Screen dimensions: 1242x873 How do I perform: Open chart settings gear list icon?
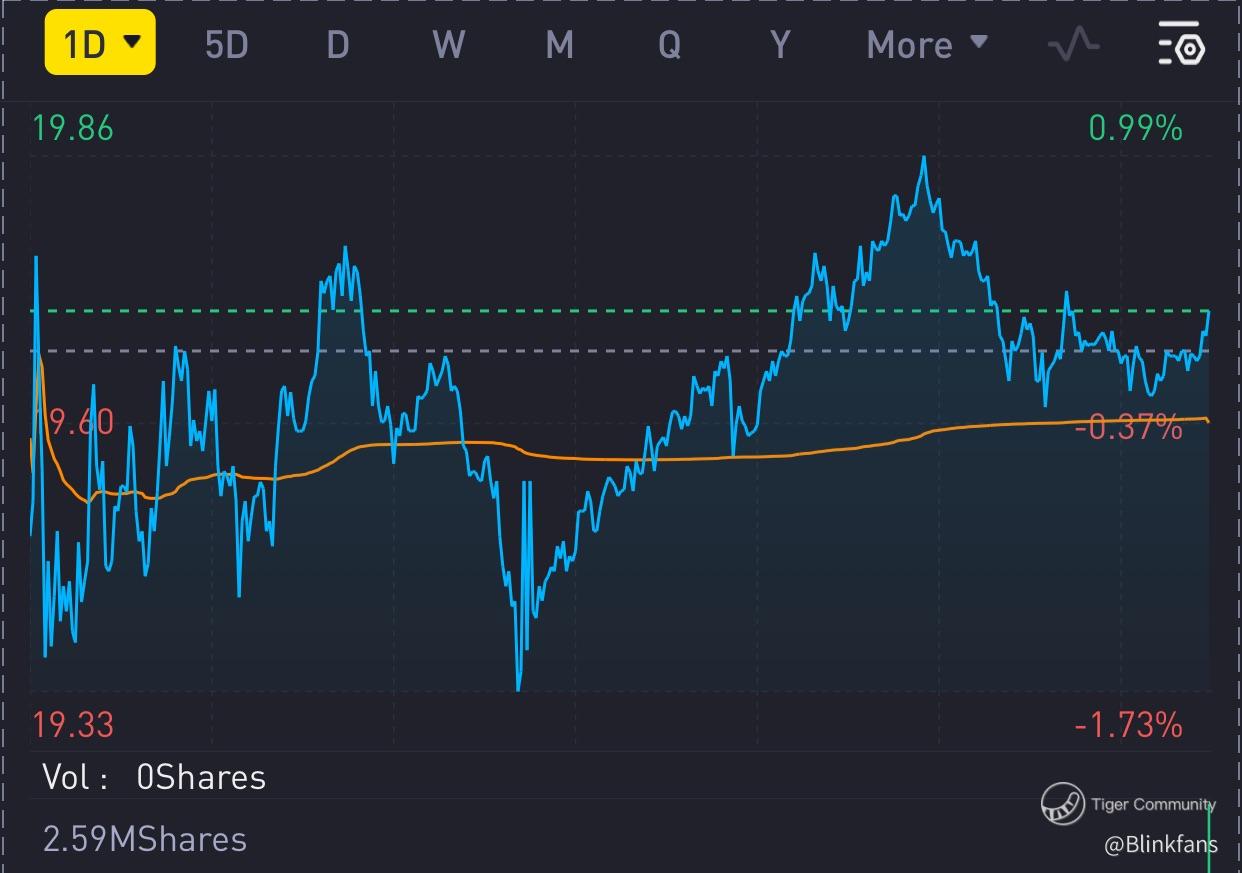(x=1182, y=45)
